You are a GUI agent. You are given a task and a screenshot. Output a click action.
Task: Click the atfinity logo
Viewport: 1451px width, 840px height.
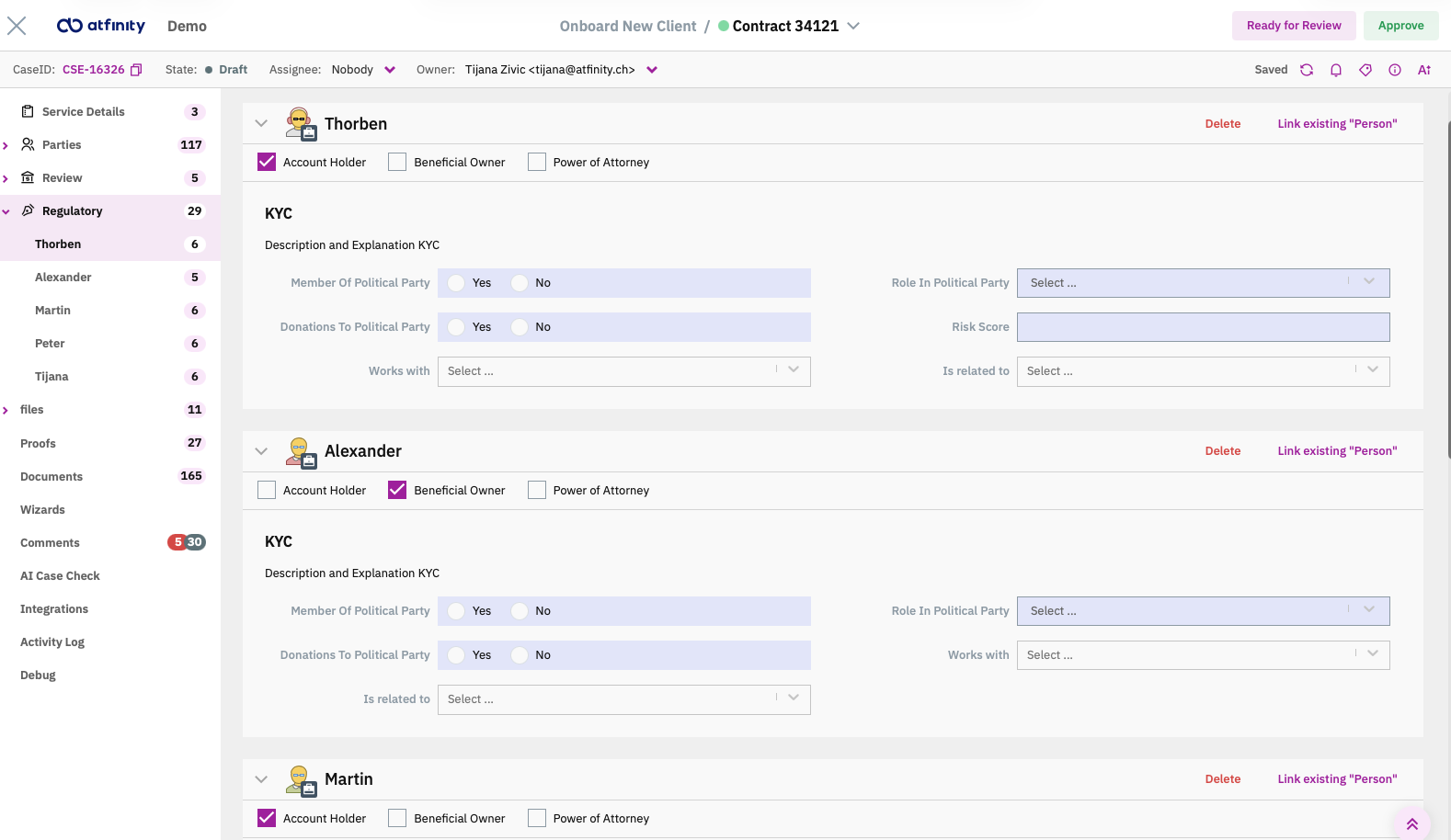pos(101,26)
